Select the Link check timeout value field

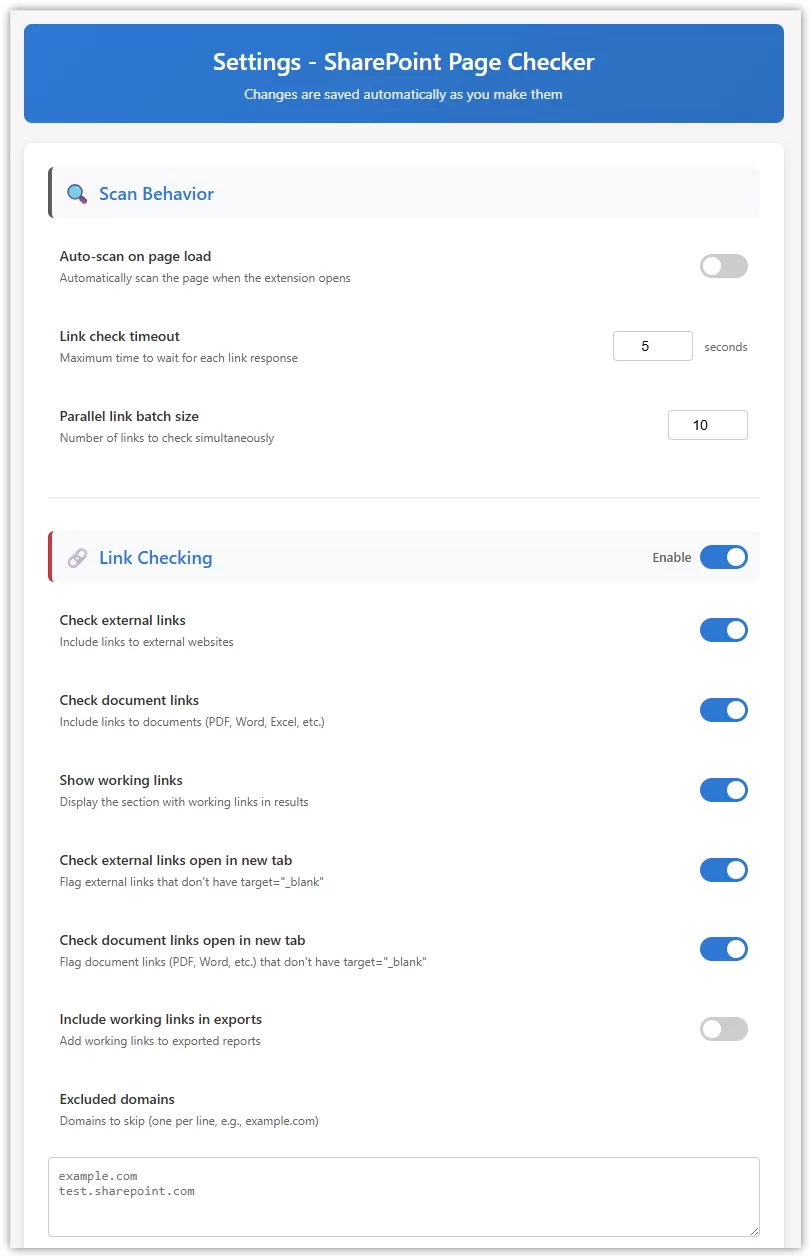pos(652,345)
